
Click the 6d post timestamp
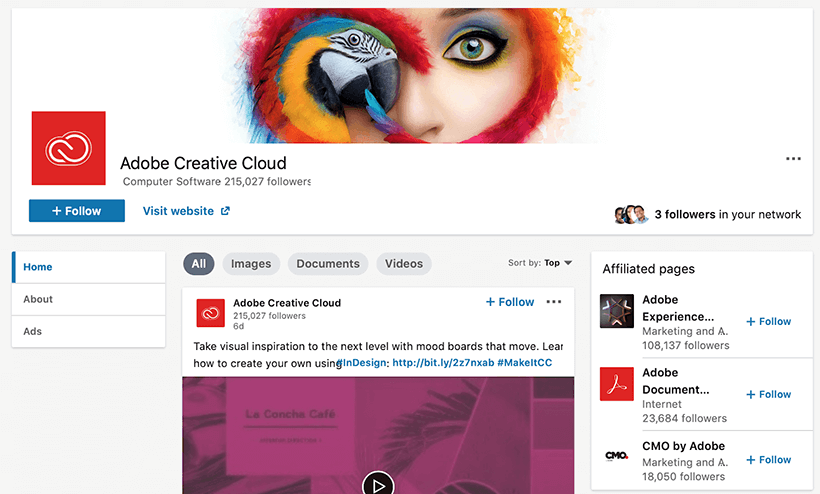(x=238, y=326)
